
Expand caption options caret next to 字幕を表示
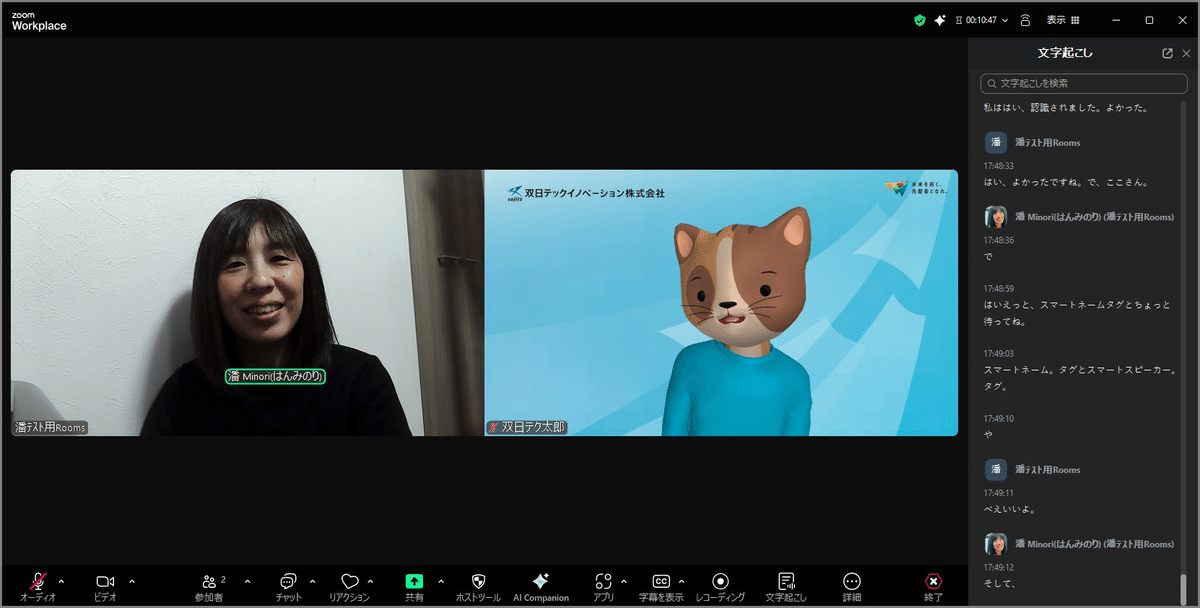[682, 581]
